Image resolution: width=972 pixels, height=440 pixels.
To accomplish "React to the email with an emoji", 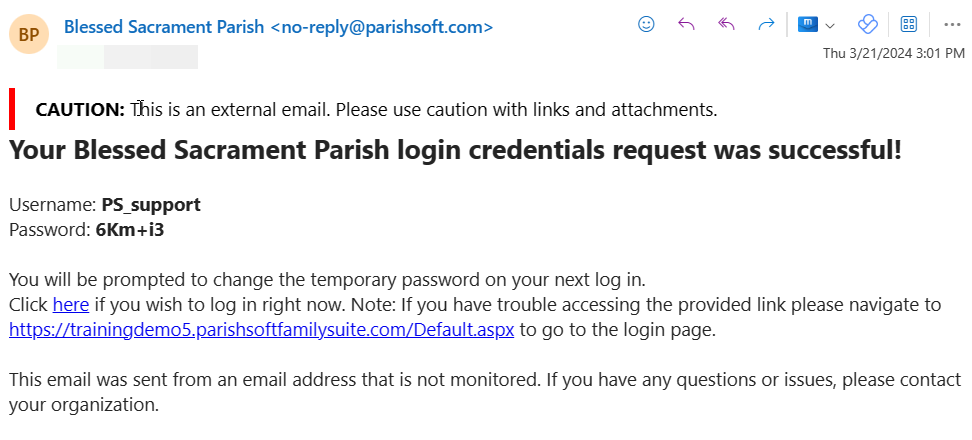I will click(646, 25).
